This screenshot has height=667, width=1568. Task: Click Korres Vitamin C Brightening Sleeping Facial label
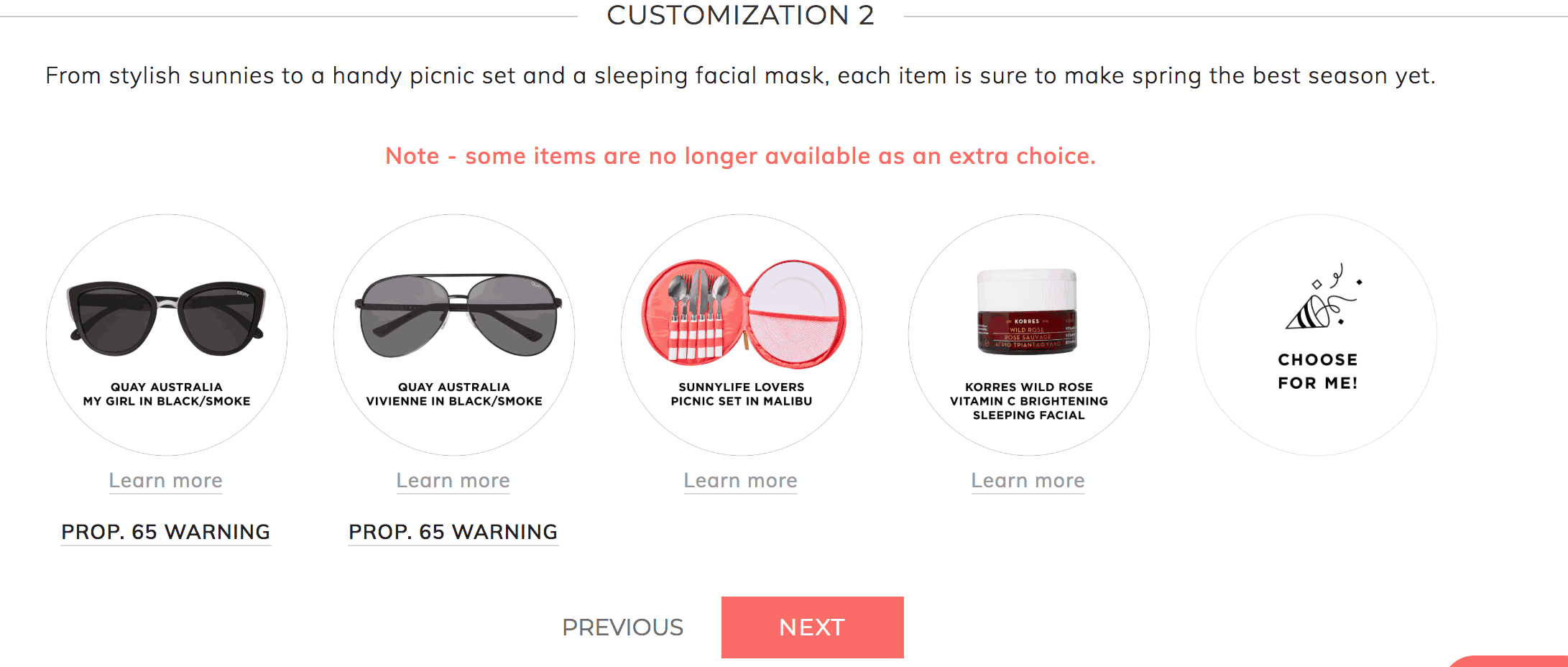coord(1029,401)
